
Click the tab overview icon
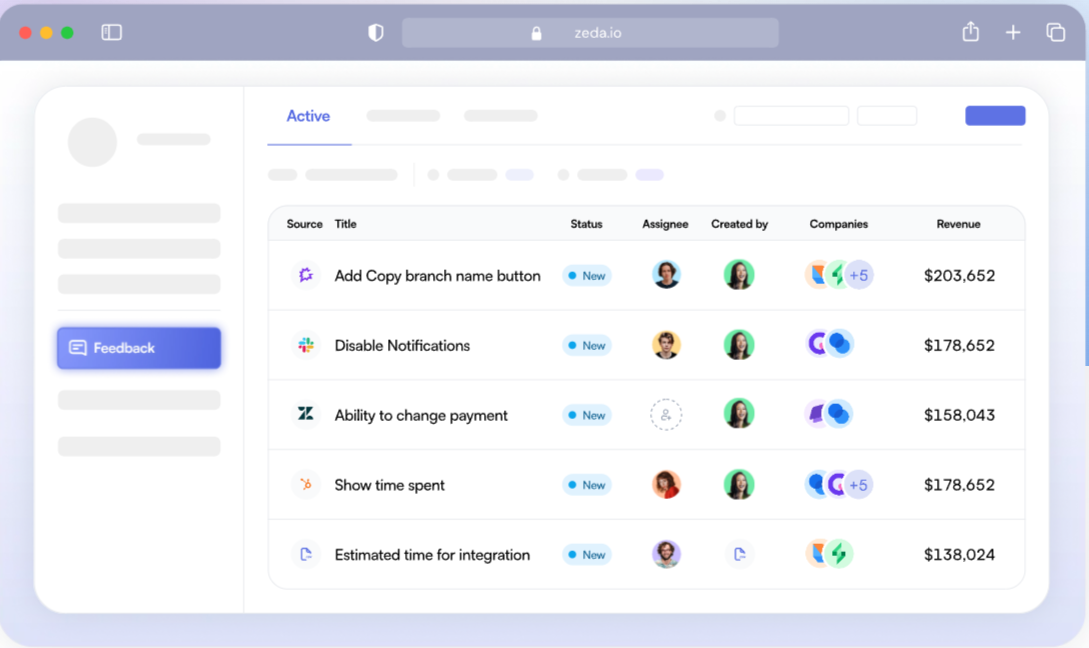(1055, 33)
